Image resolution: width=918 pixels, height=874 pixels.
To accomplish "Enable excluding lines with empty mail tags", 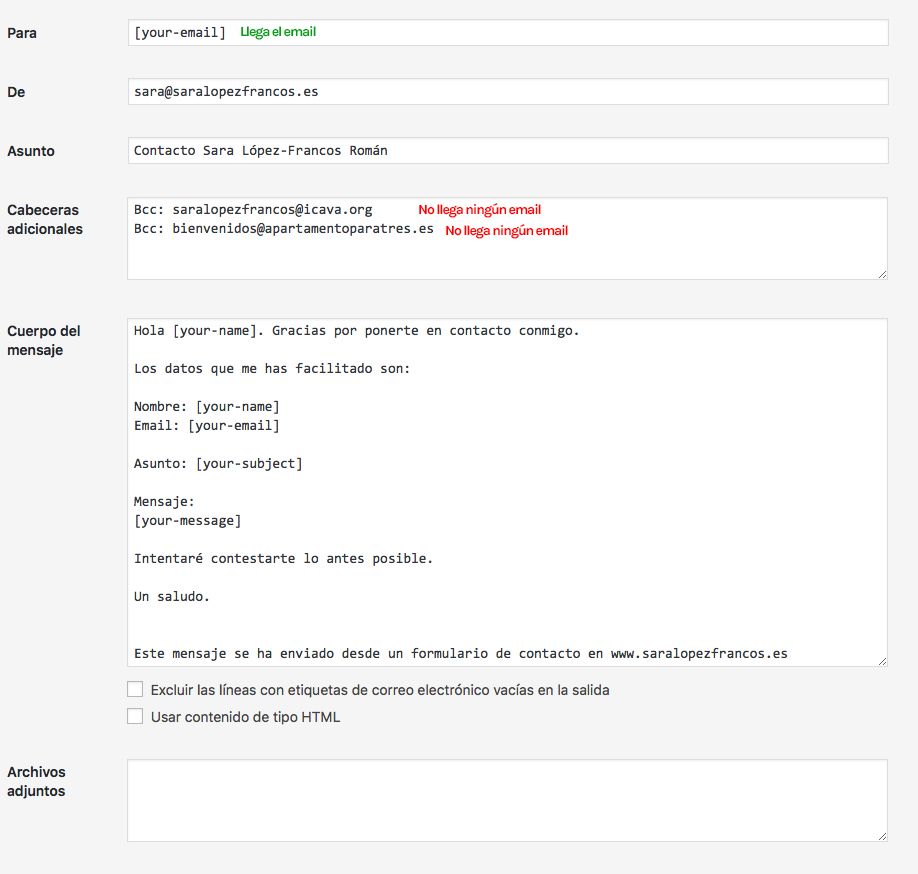I will (135, 689).
